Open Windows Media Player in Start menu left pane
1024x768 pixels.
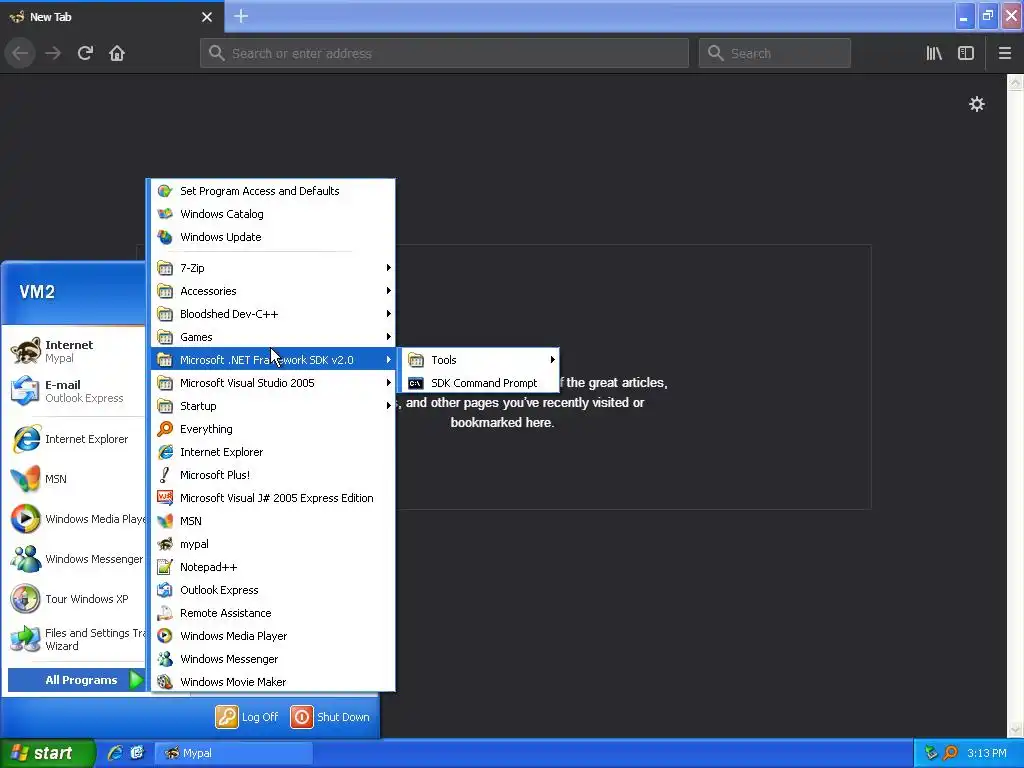point(76,519)
